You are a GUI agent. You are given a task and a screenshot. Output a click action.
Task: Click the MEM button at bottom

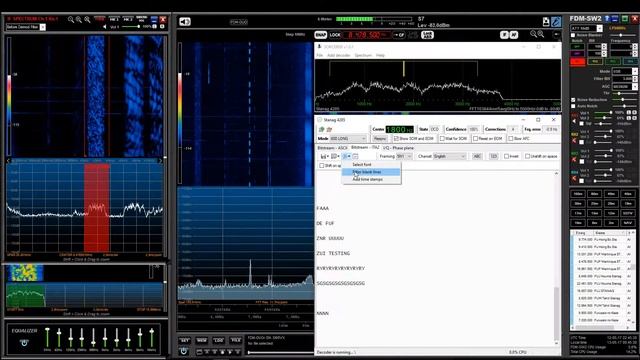202,340
